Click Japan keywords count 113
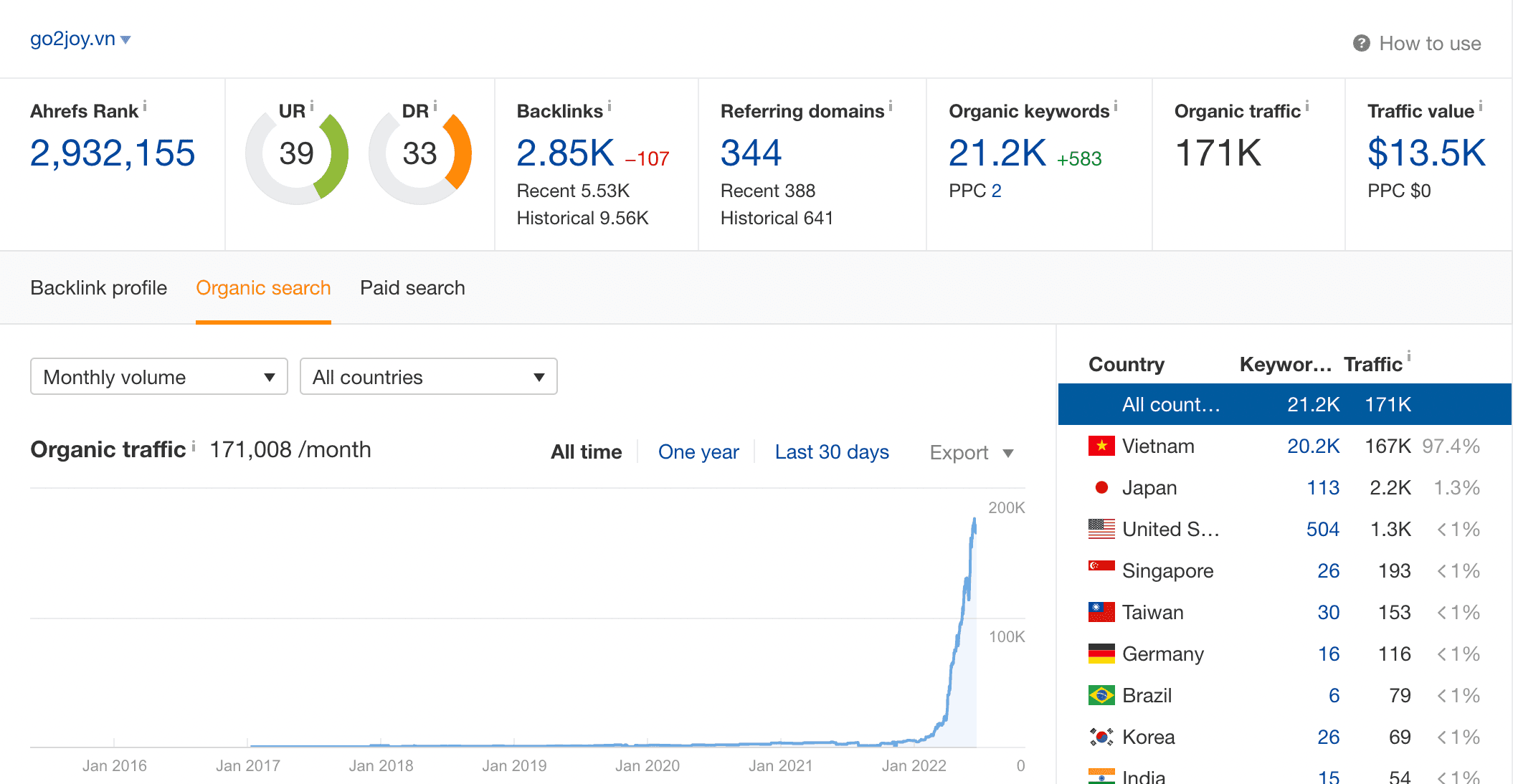This screenshot has width=1513, height=784. 1323,487
